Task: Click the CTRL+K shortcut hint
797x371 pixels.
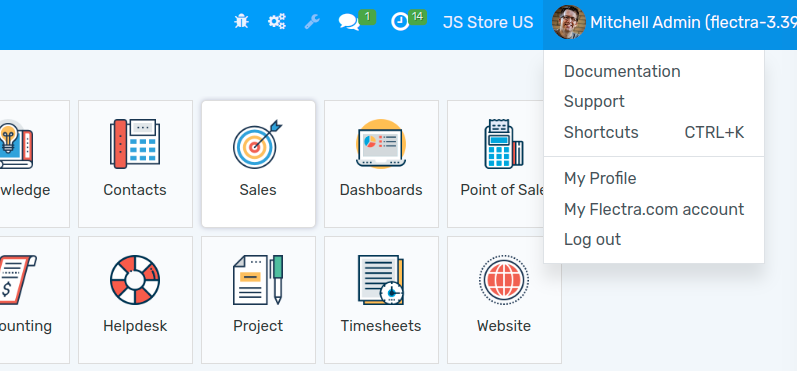Action: pos(714,132)
